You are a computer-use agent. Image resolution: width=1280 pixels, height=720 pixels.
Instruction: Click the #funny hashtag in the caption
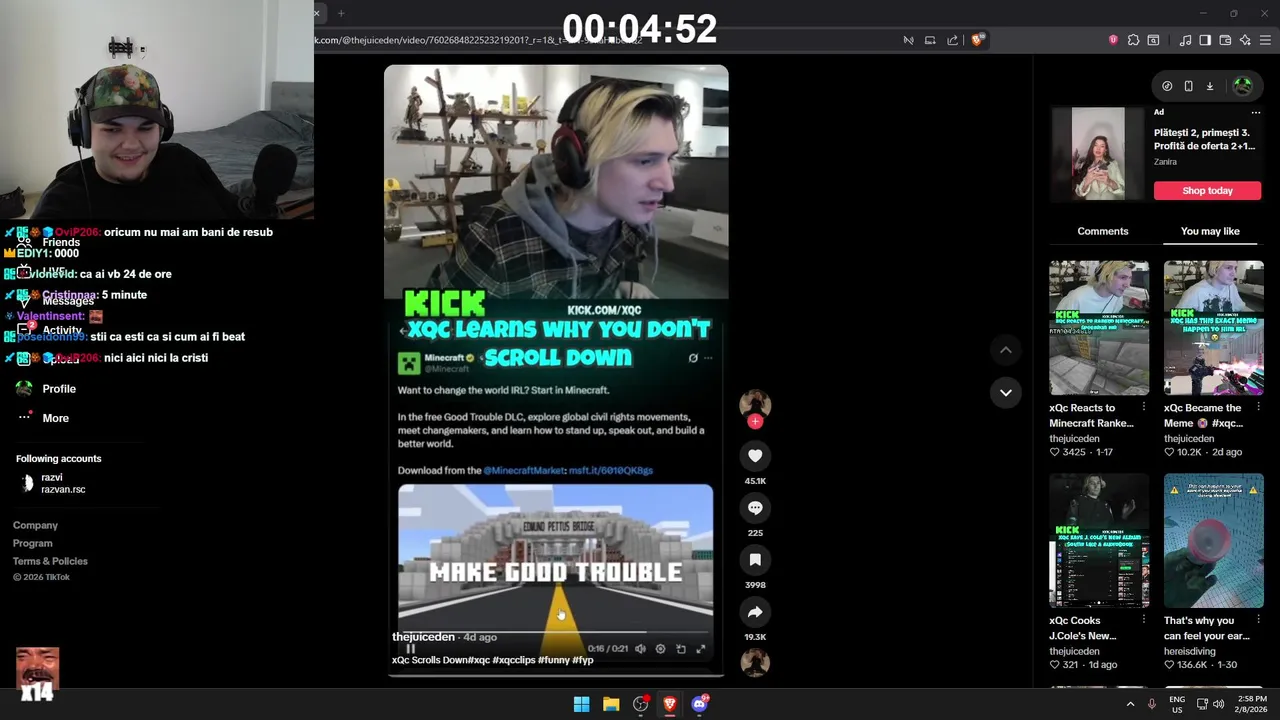(553, 660)
